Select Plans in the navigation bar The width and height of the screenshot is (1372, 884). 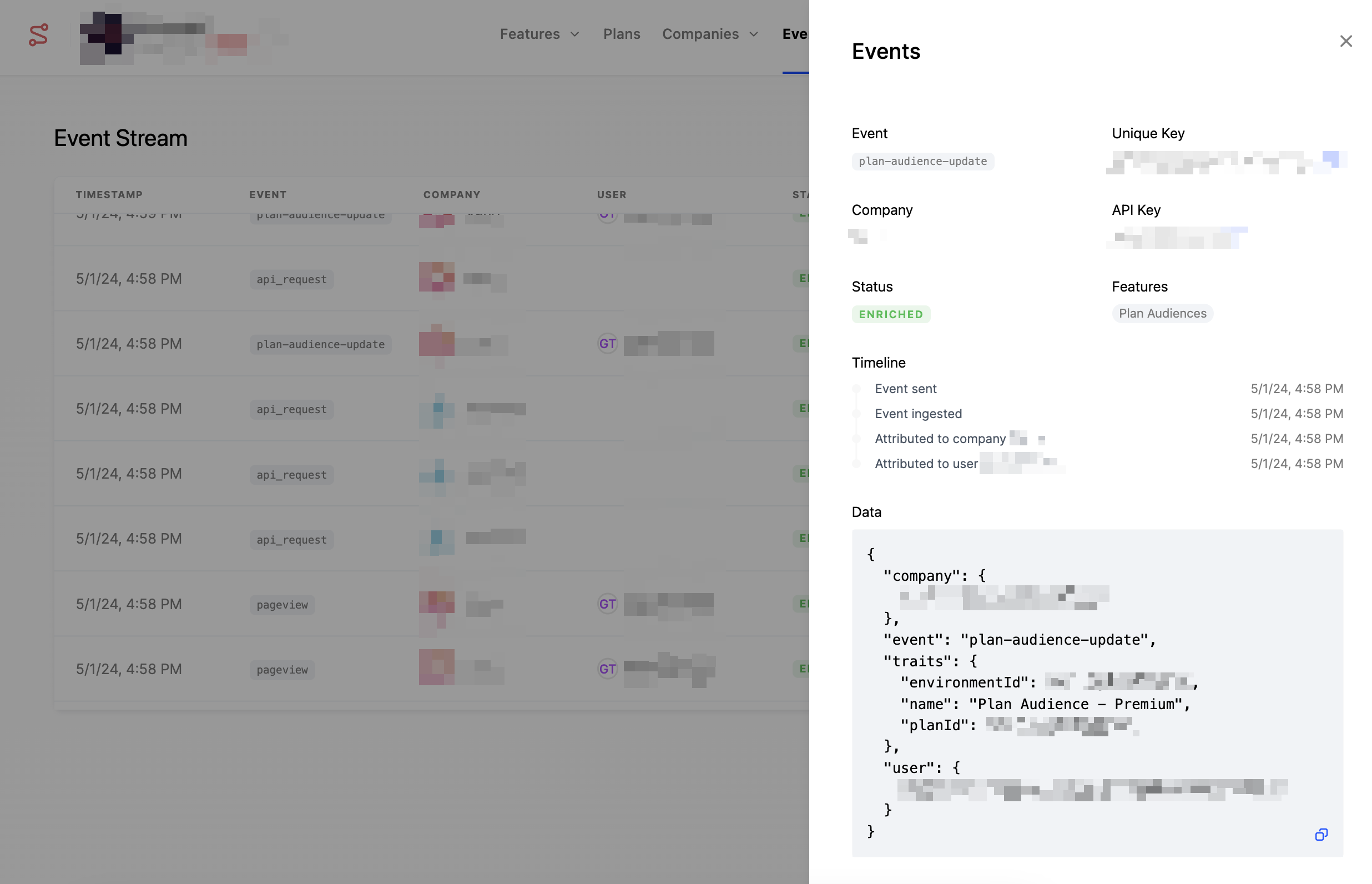[x=622, y=34]
